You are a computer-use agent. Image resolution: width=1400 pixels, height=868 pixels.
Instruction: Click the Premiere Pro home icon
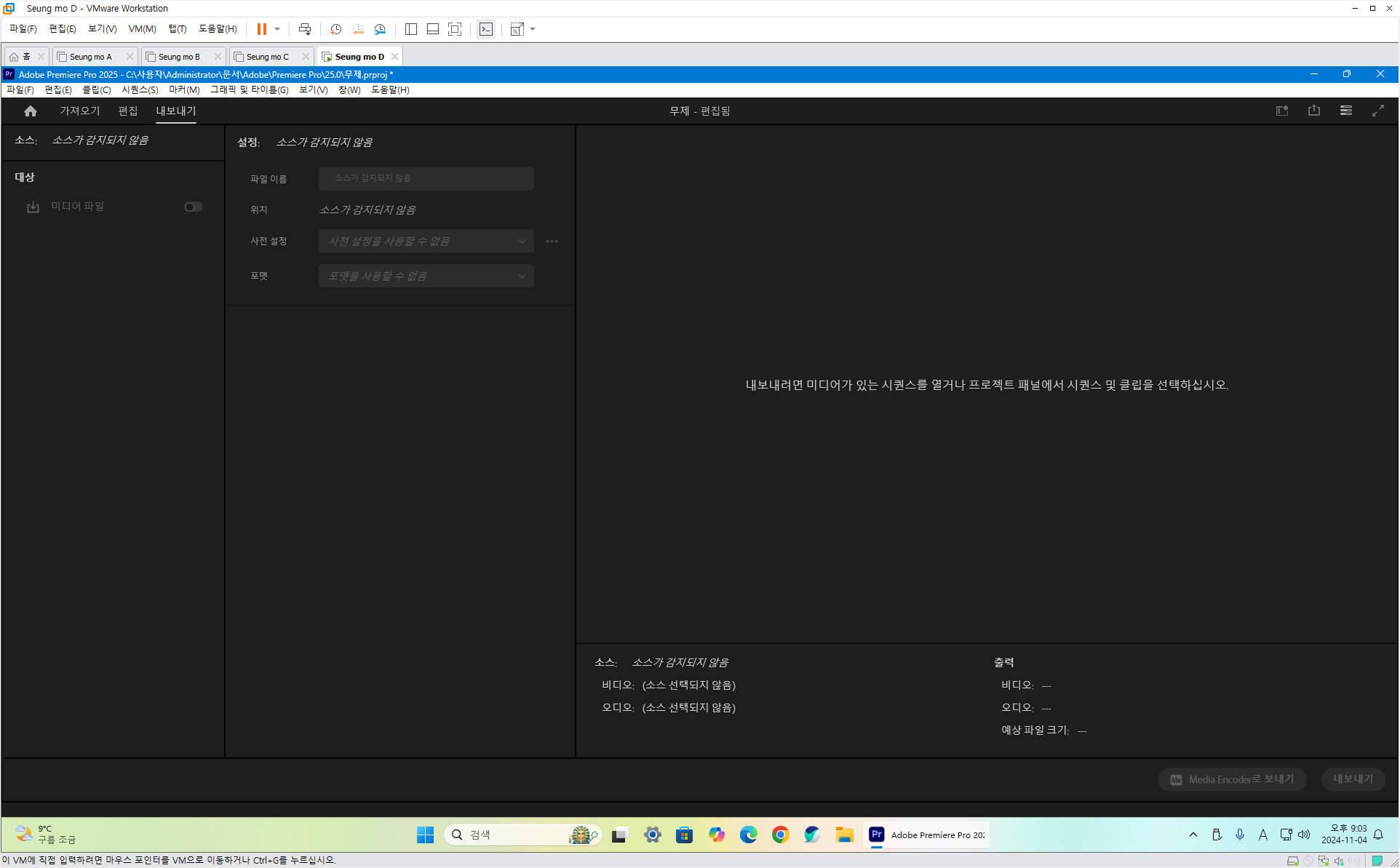(x=30, y=111)
